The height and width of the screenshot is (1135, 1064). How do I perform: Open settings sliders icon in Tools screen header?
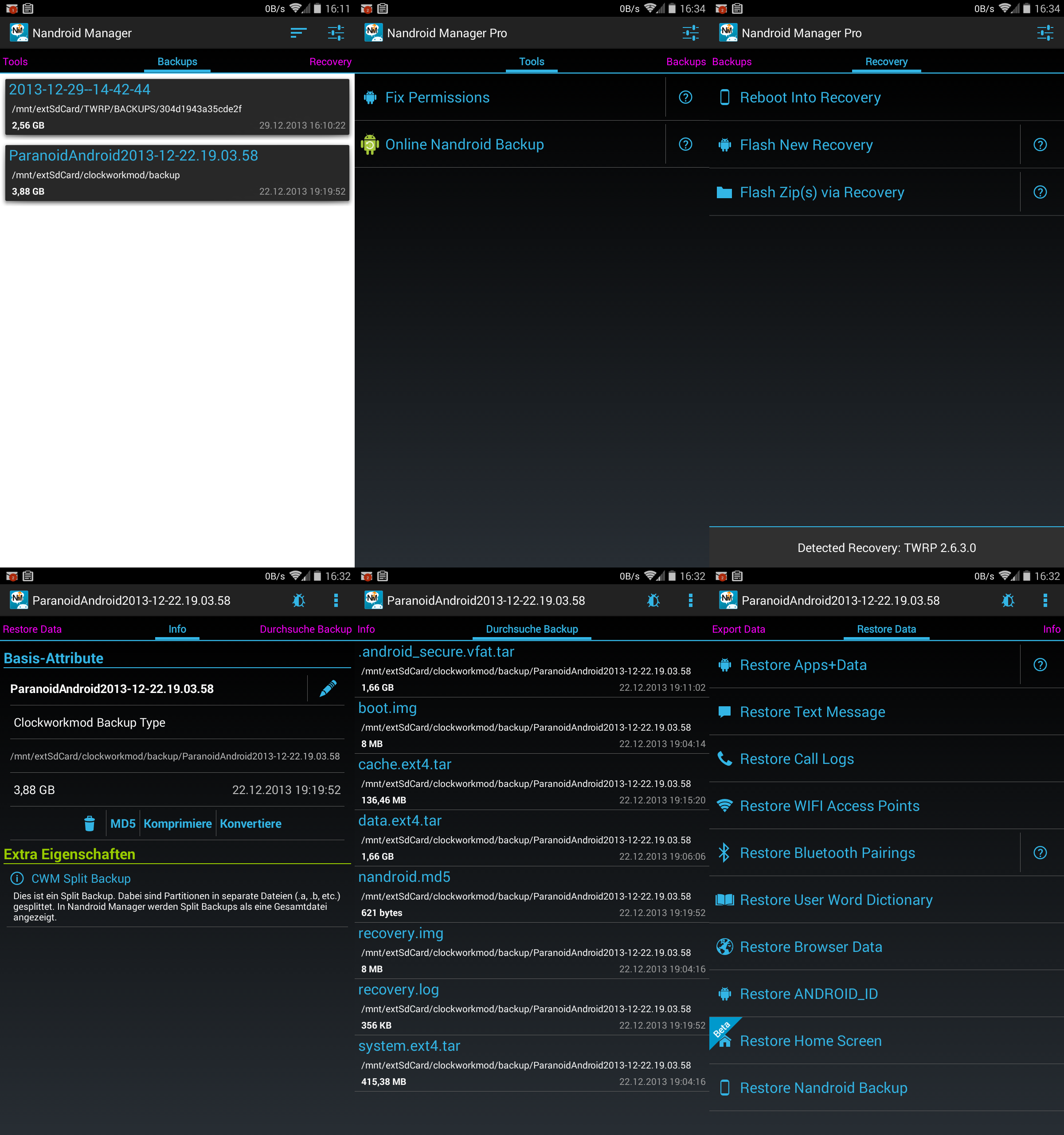point(690,33)
